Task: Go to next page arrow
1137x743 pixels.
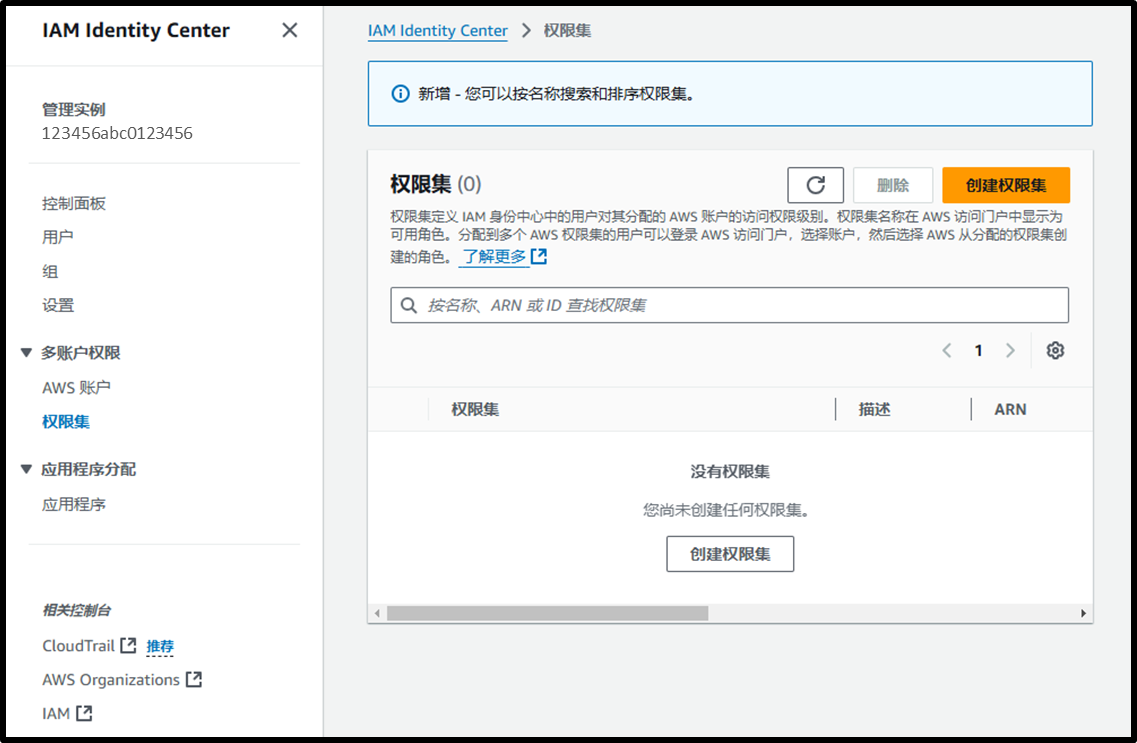Action: click(1010, 351)
